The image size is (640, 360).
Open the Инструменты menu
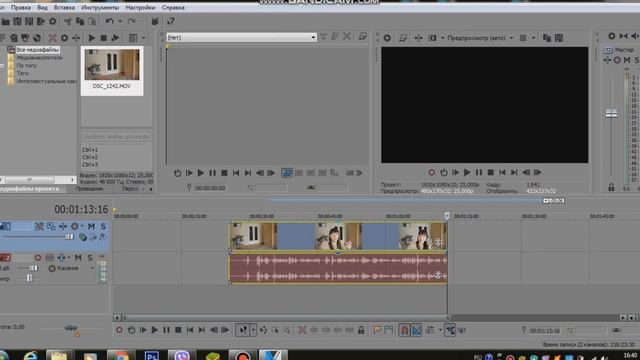coord(100,7)
